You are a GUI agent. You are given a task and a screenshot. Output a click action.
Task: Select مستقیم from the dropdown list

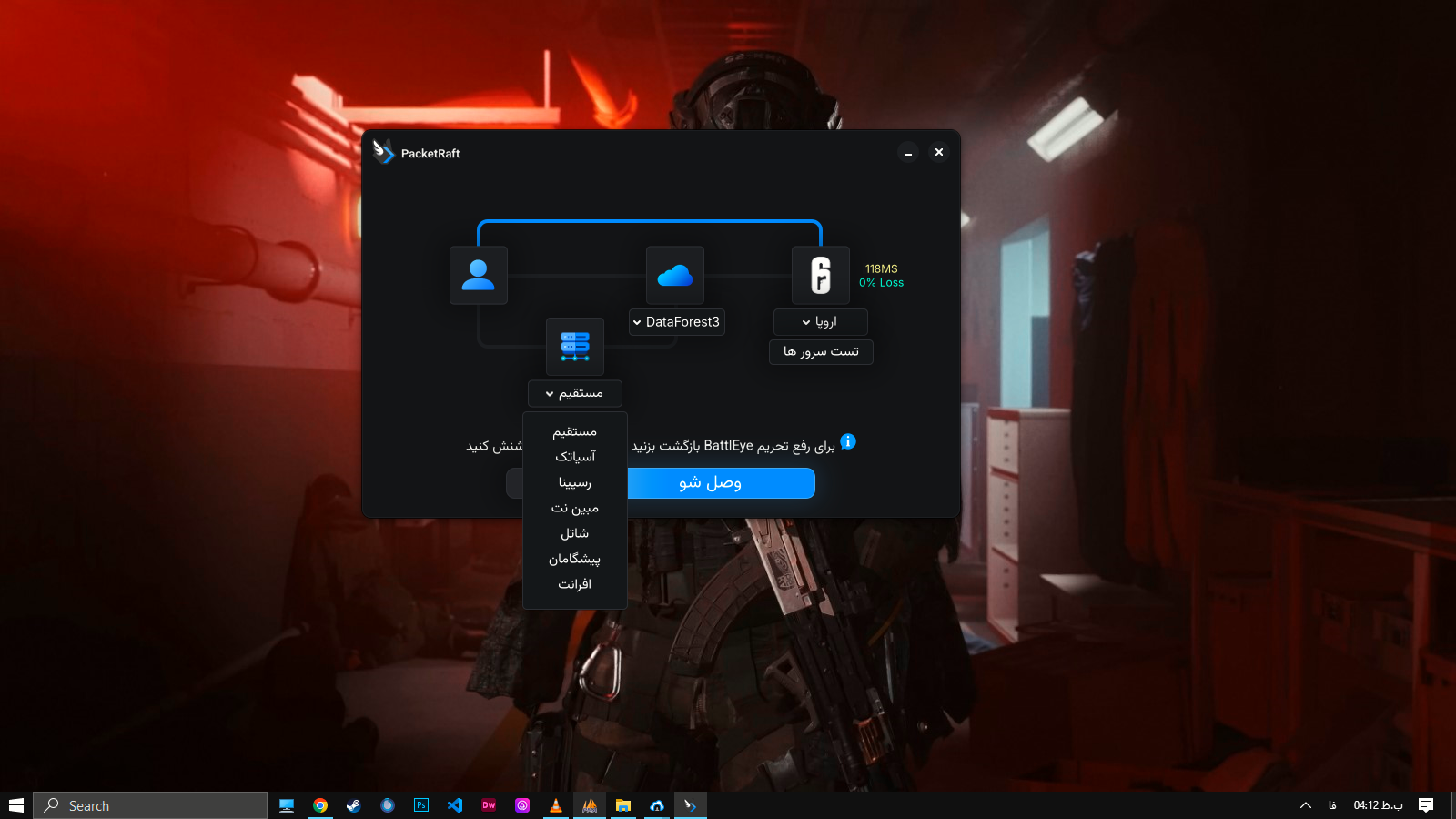[575, 431]
